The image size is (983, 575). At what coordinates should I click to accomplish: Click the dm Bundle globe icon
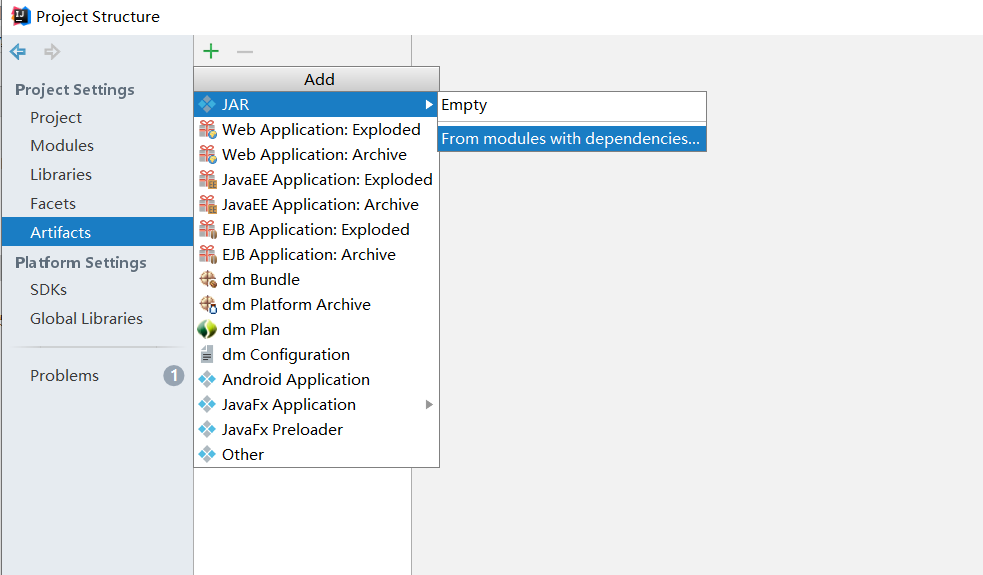[208, 279]
